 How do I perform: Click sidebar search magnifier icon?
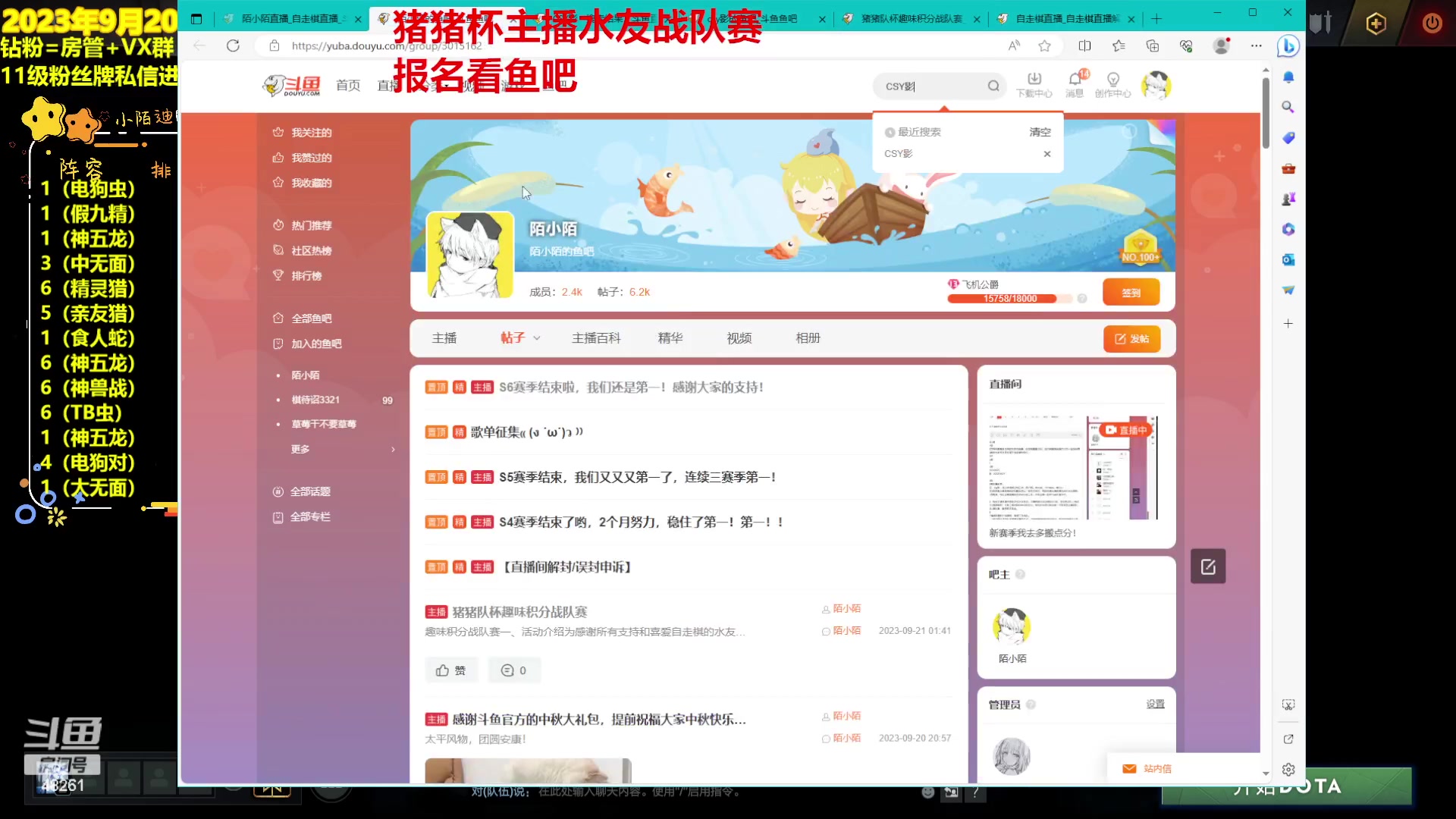1288,107
